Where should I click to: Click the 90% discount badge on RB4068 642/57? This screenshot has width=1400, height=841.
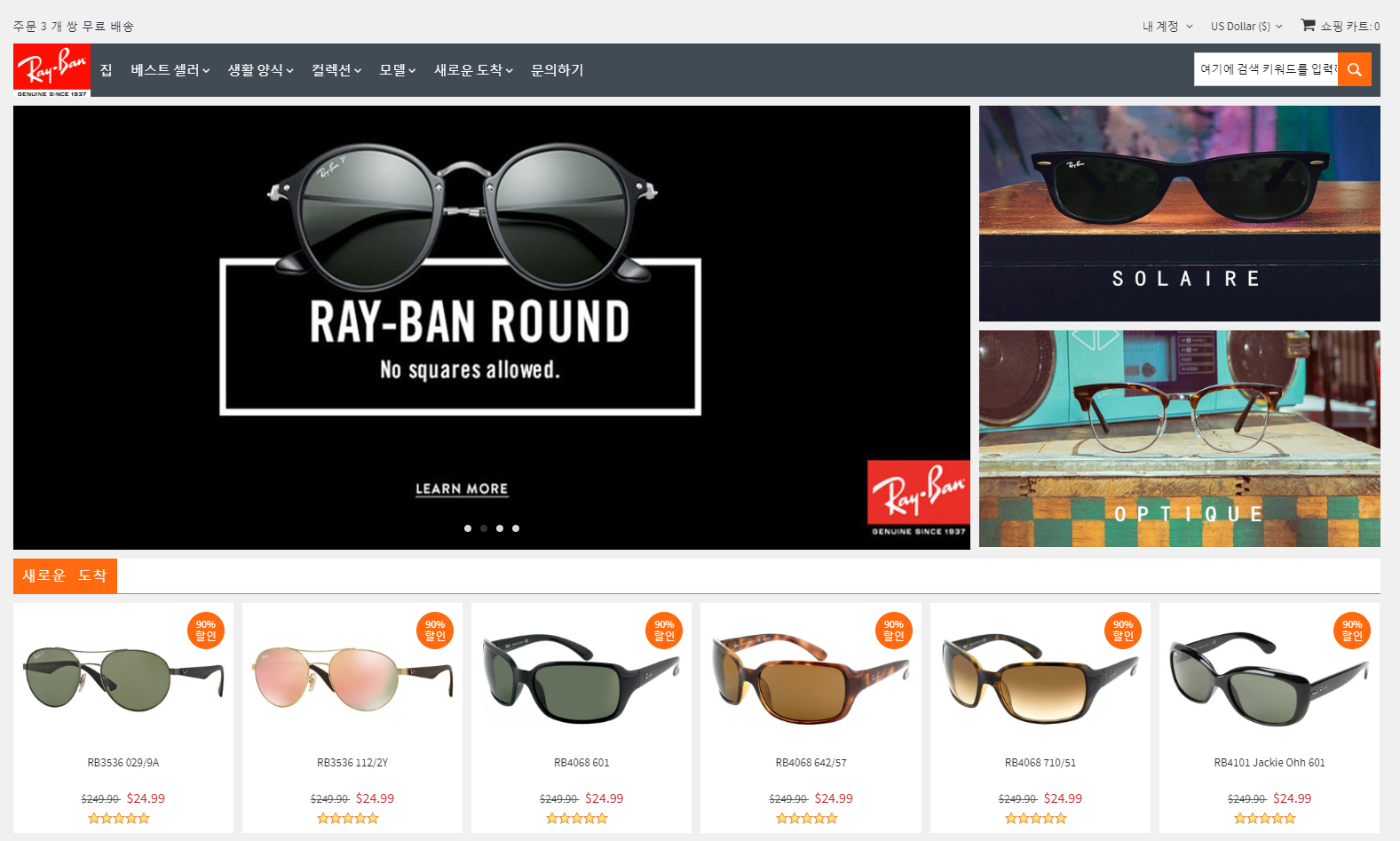[894, 631]
